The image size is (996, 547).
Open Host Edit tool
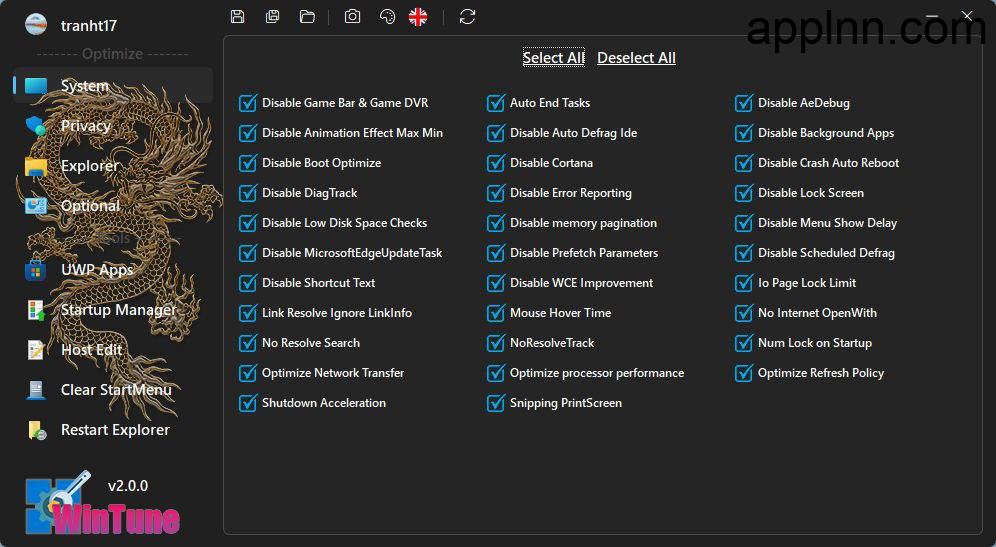pos(113,350)
